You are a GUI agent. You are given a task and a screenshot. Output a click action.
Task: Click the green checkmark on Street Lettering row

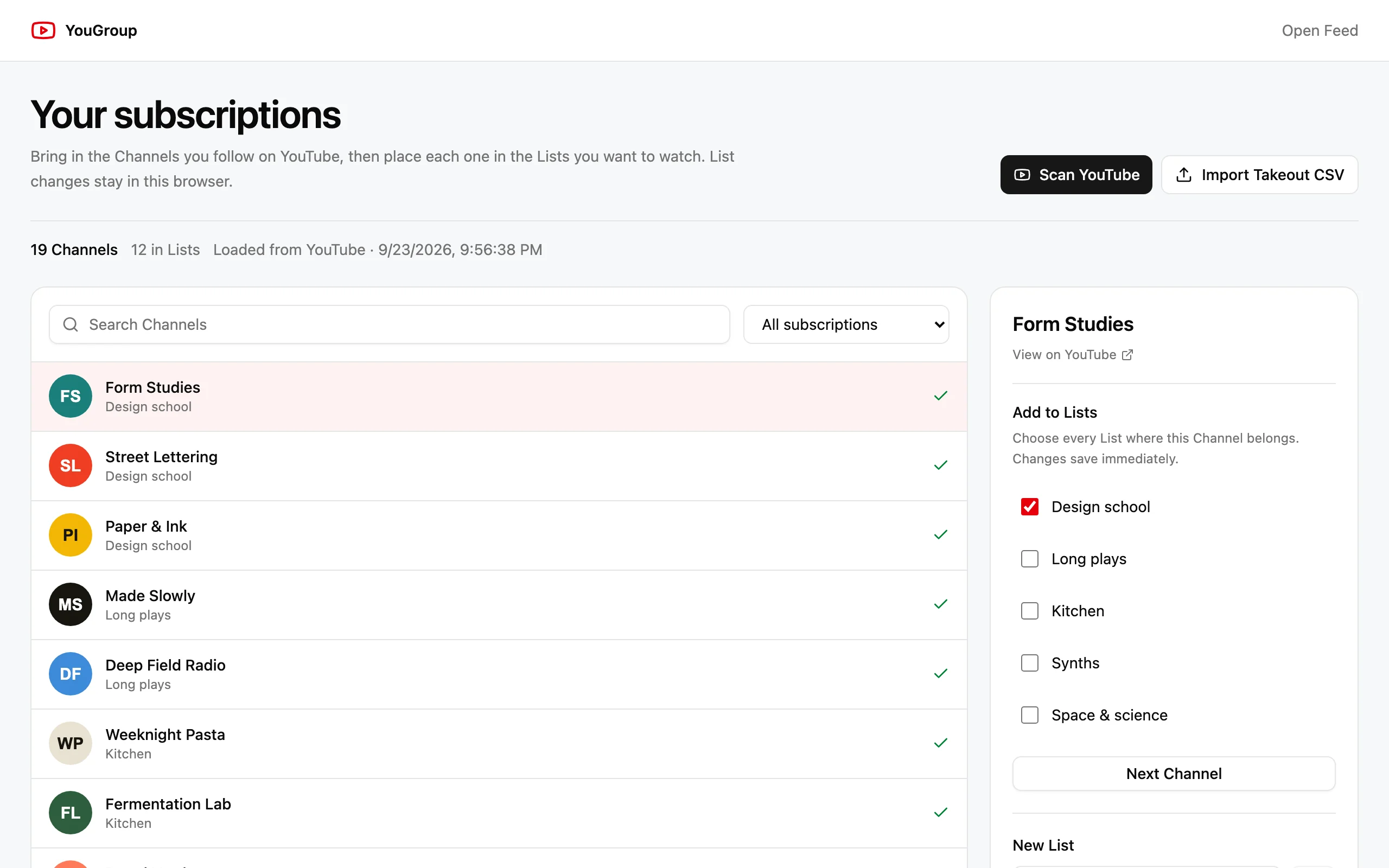tap(941, 465)
